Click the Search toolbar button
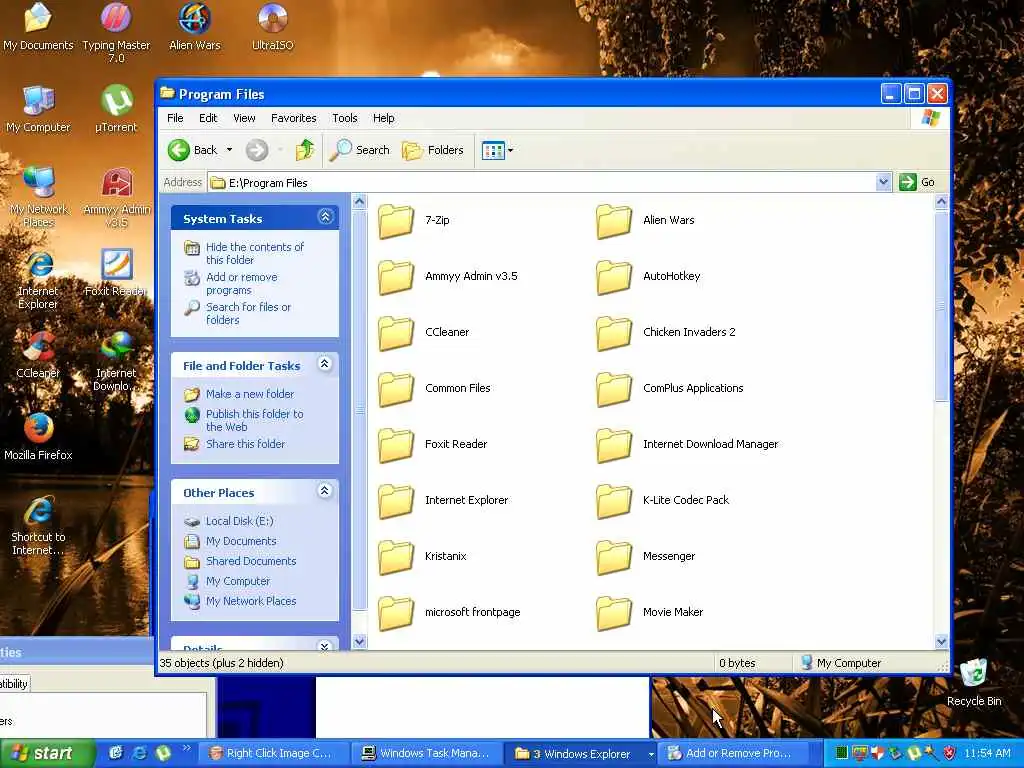The width and height of the screenshot is (1024, 768). click(359, 150)
